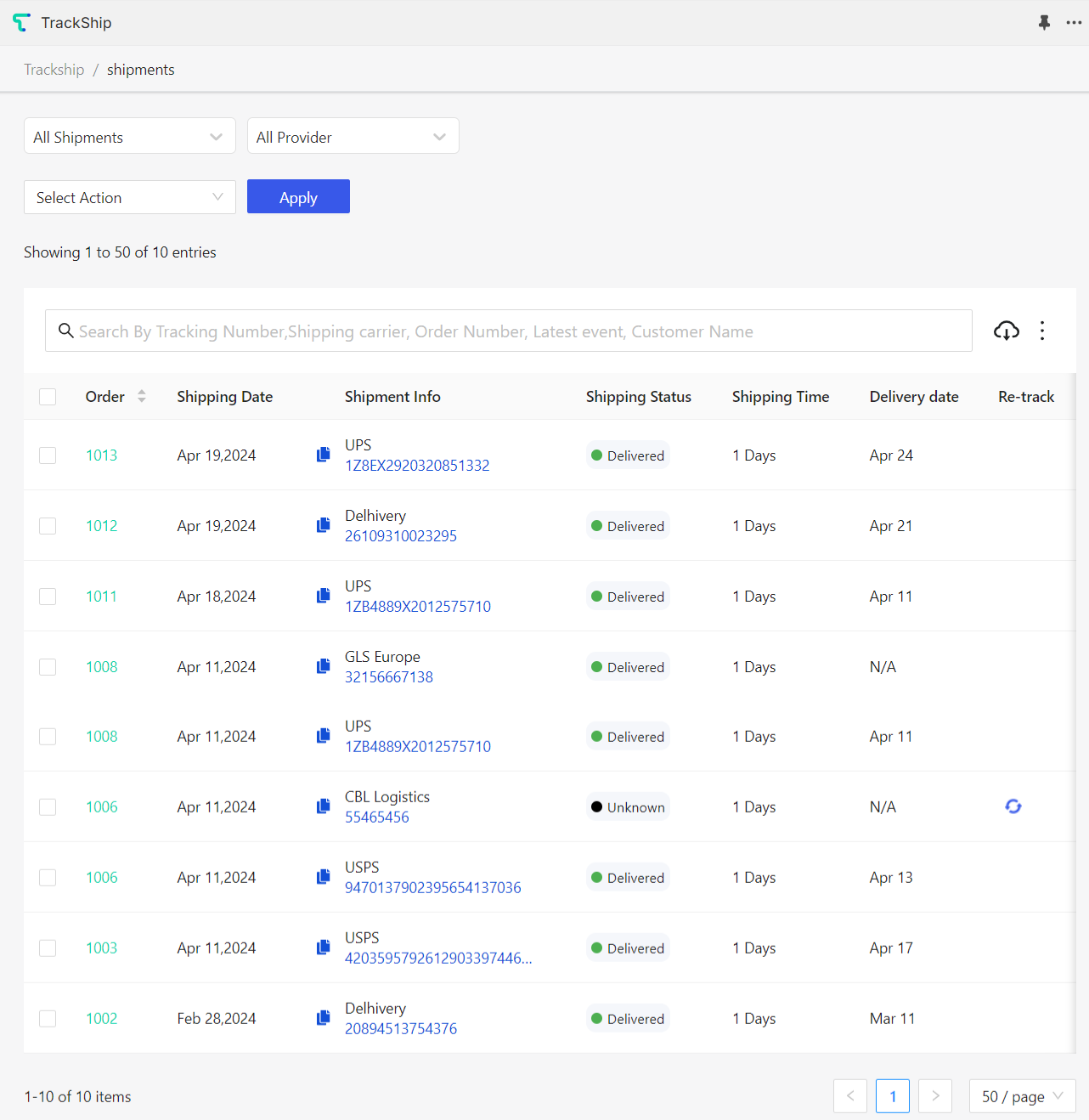The width and height of the screenshot is (1089, 1120).
Task: Click the pin icon in top bar
Action: click(x=1044, y=23)
